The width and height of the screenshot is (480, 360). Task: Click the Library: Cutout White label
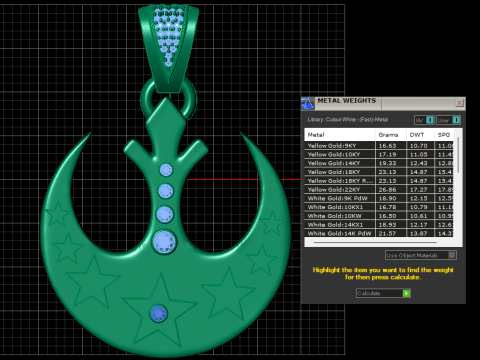pos(348,119)
